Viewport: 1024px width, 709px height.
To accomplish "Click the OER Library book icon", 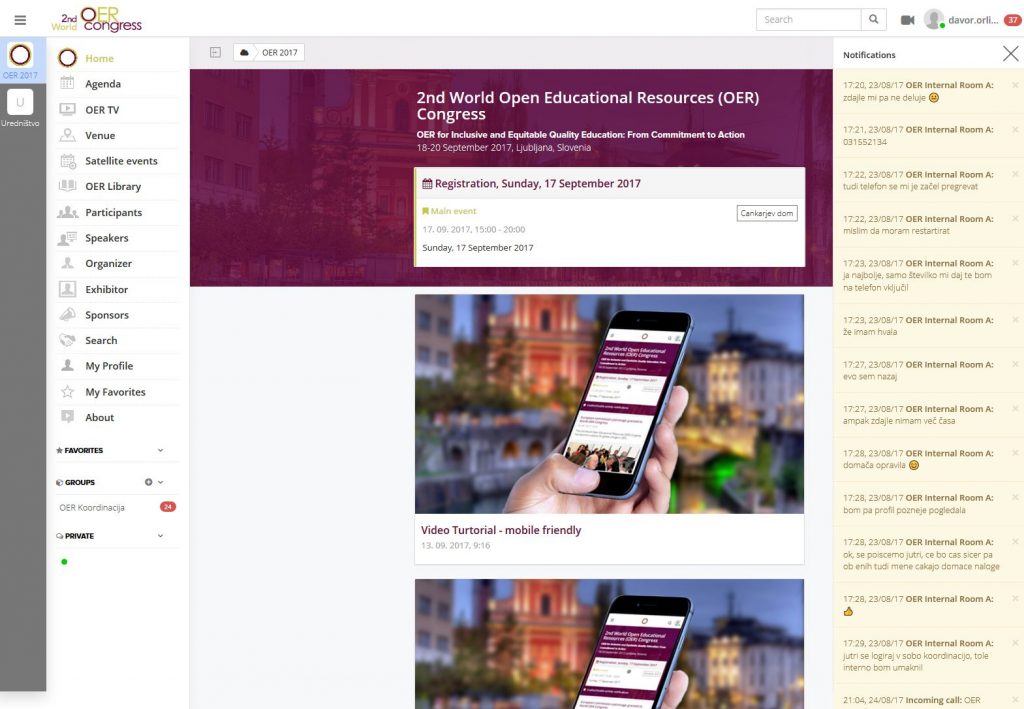I will pyautogui.click(x=67, y=185).
